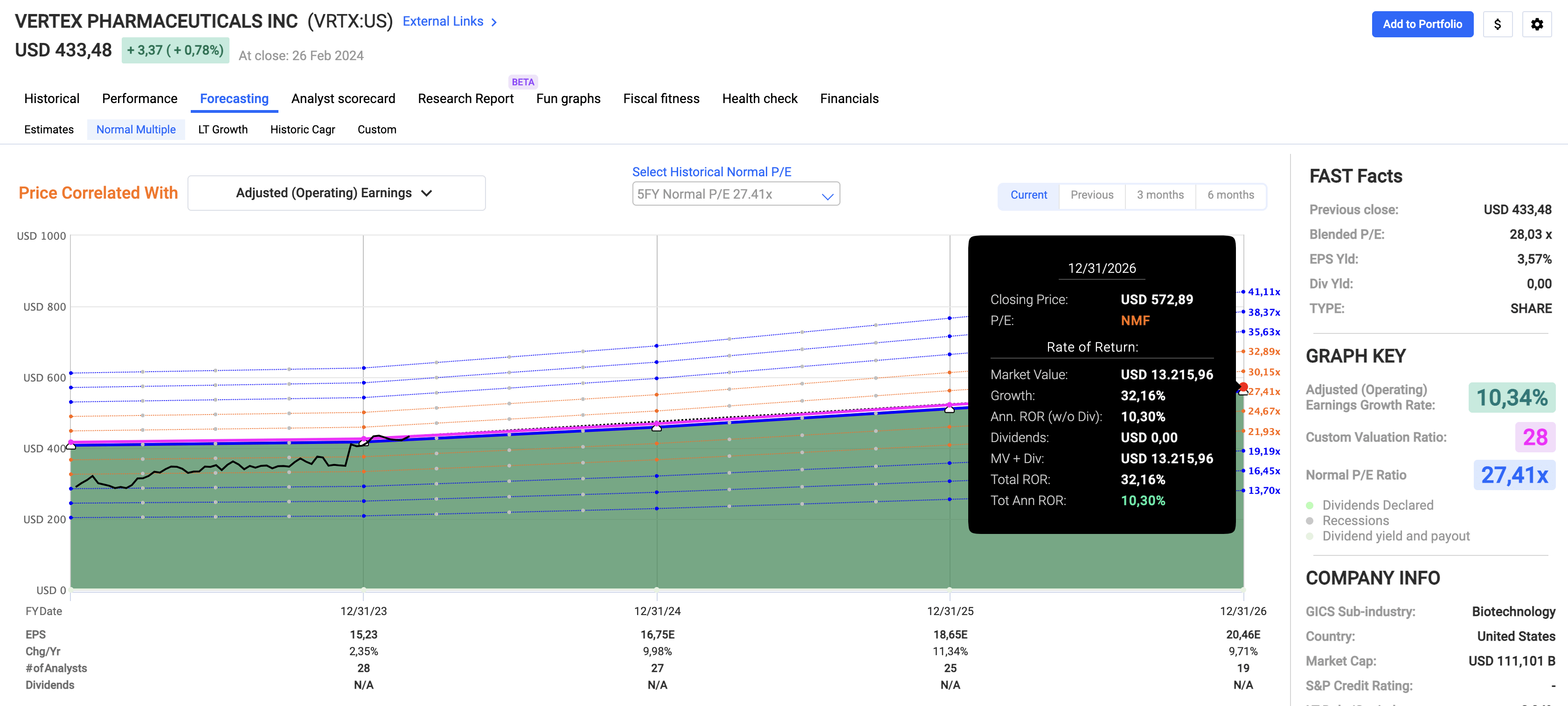Click the BETA badge above Research Report
Screen dimensions: 1568x706
(523, 82)
